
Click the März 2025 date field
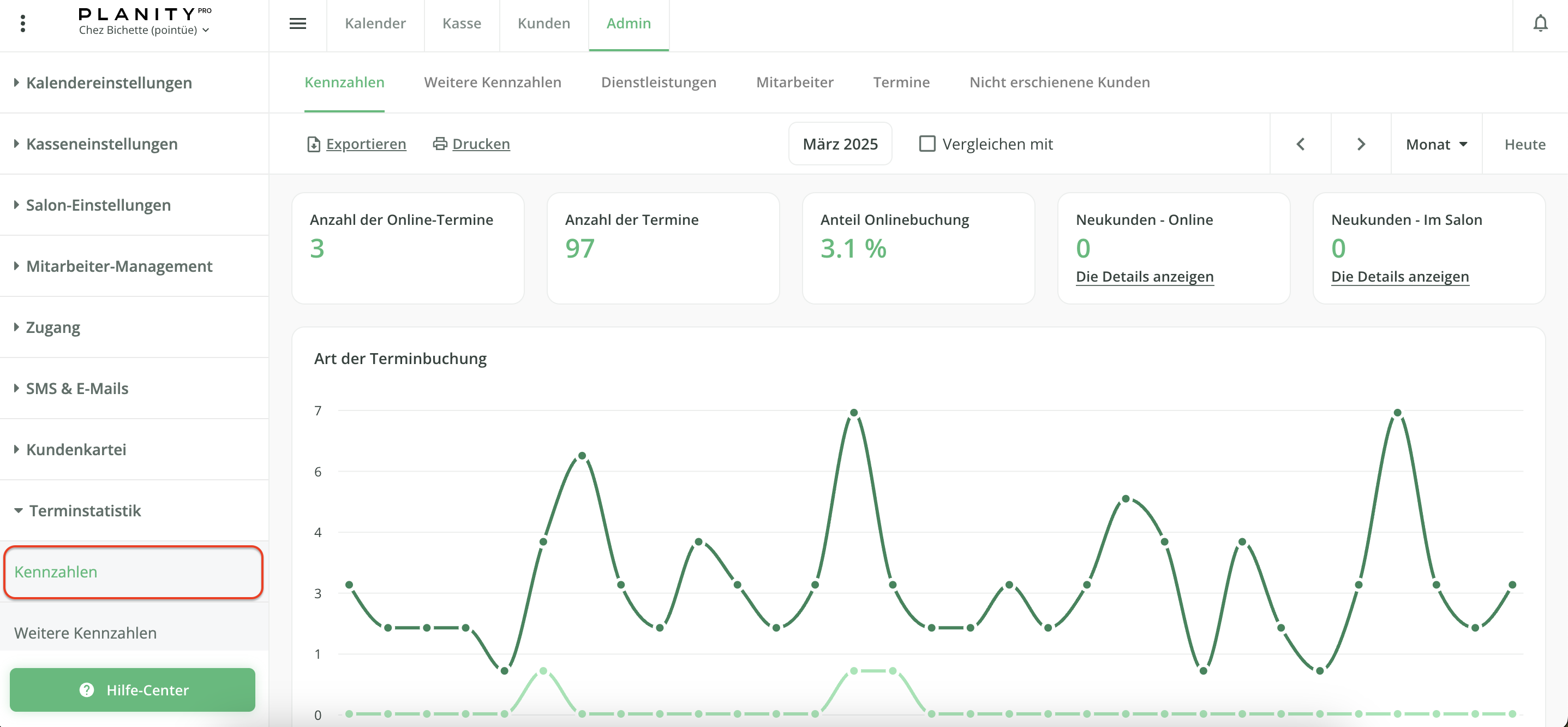840,144
